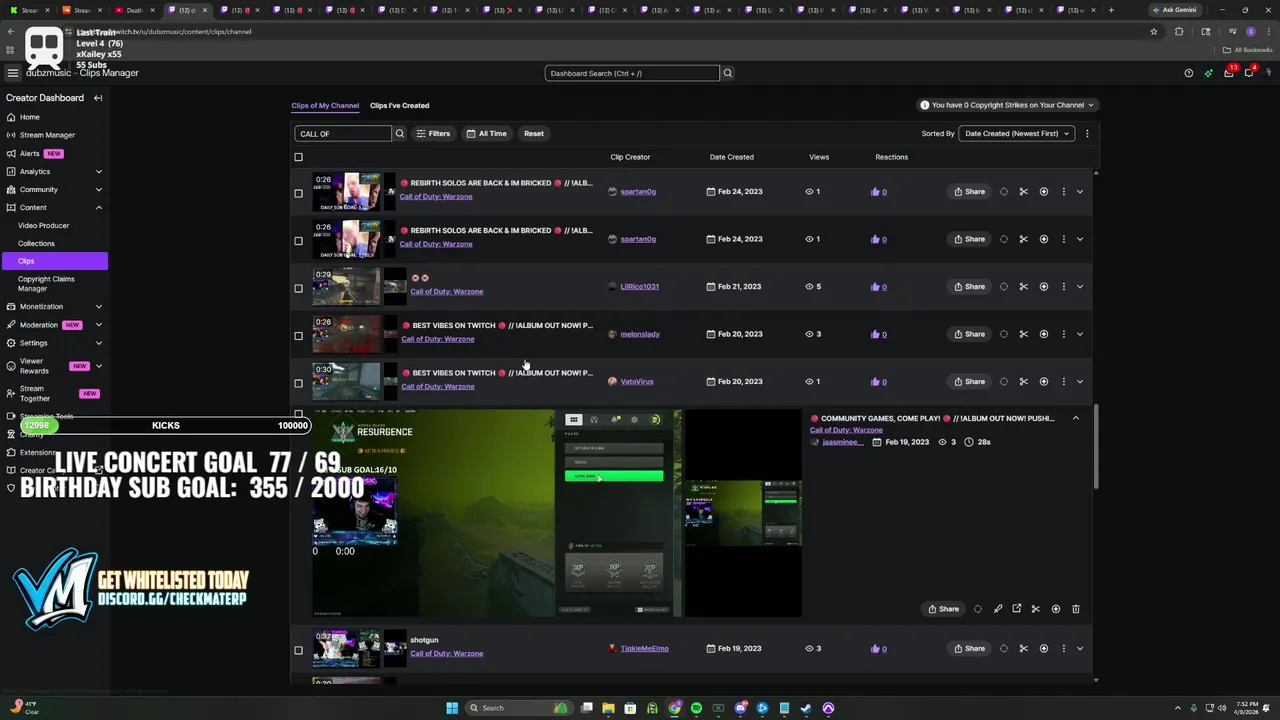
Task: Collapse the expanded COMMUNITY GAMES clip
Action: (1075, 418)
